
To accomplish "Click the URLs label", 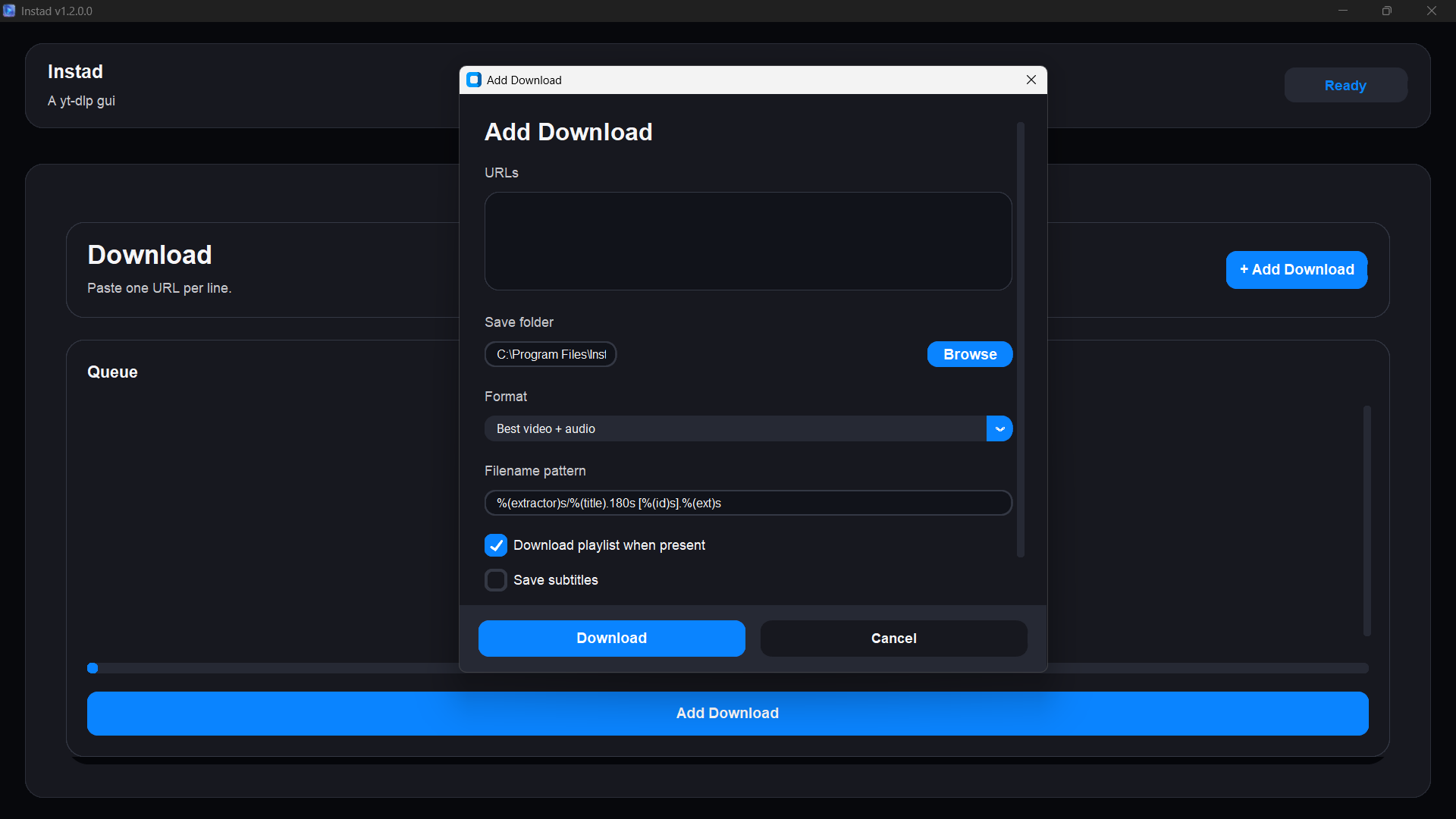I will [501, 173].
